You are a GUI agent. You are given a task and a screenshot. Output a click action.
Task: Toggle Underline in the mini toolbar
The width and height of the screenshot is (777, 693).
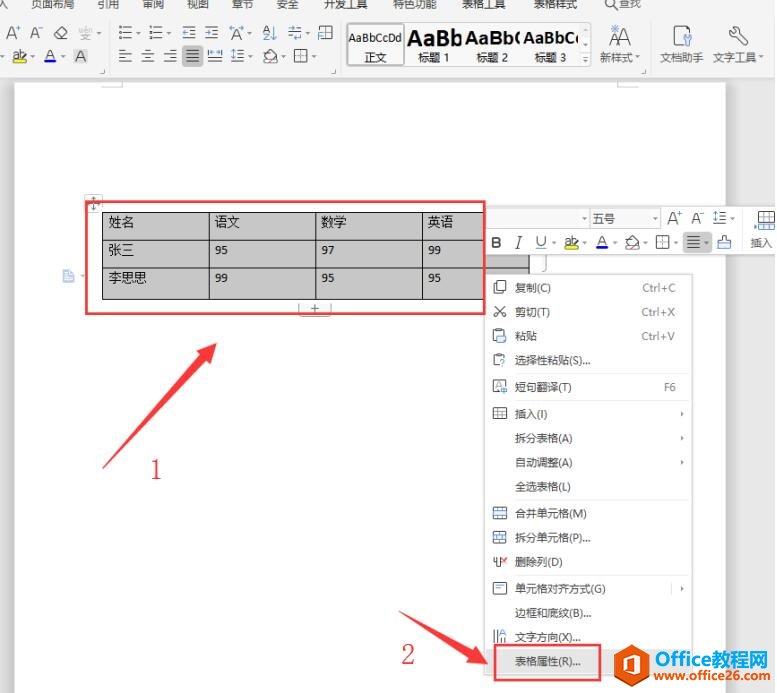point(541,242)
